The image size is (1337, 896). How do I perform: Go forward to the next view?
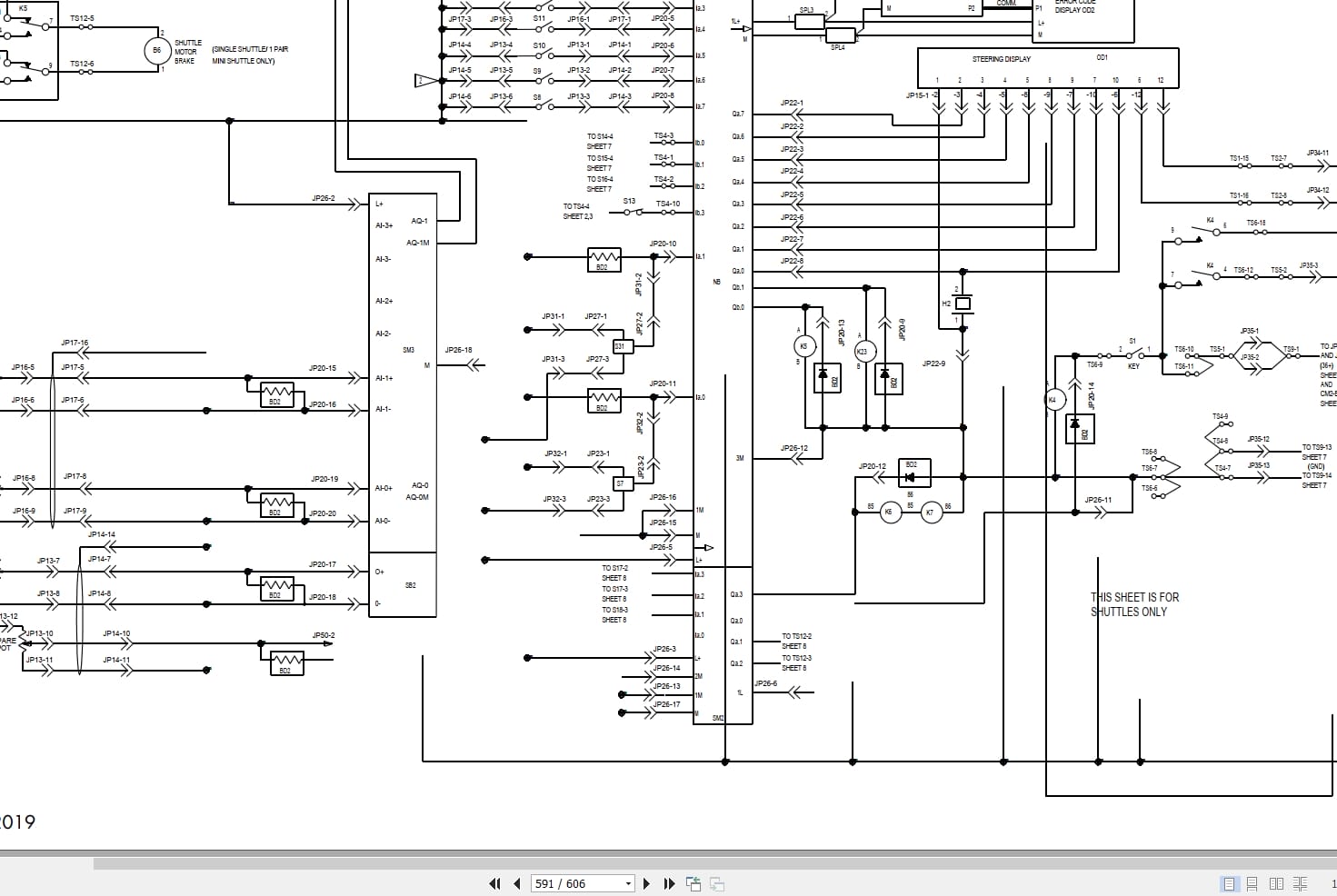point(717,883)
